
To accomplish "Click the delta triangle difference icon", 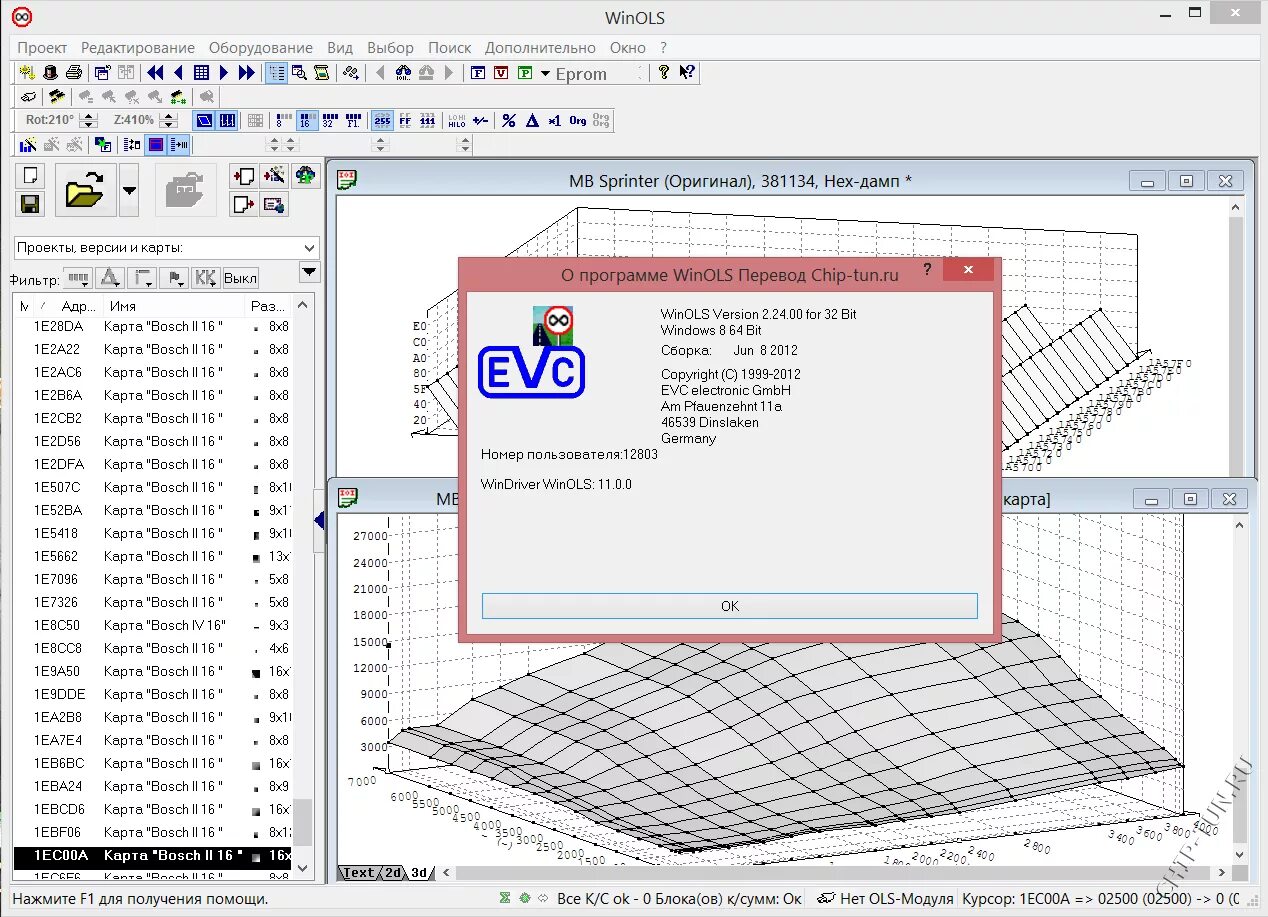I will click(x=532, y=120).
